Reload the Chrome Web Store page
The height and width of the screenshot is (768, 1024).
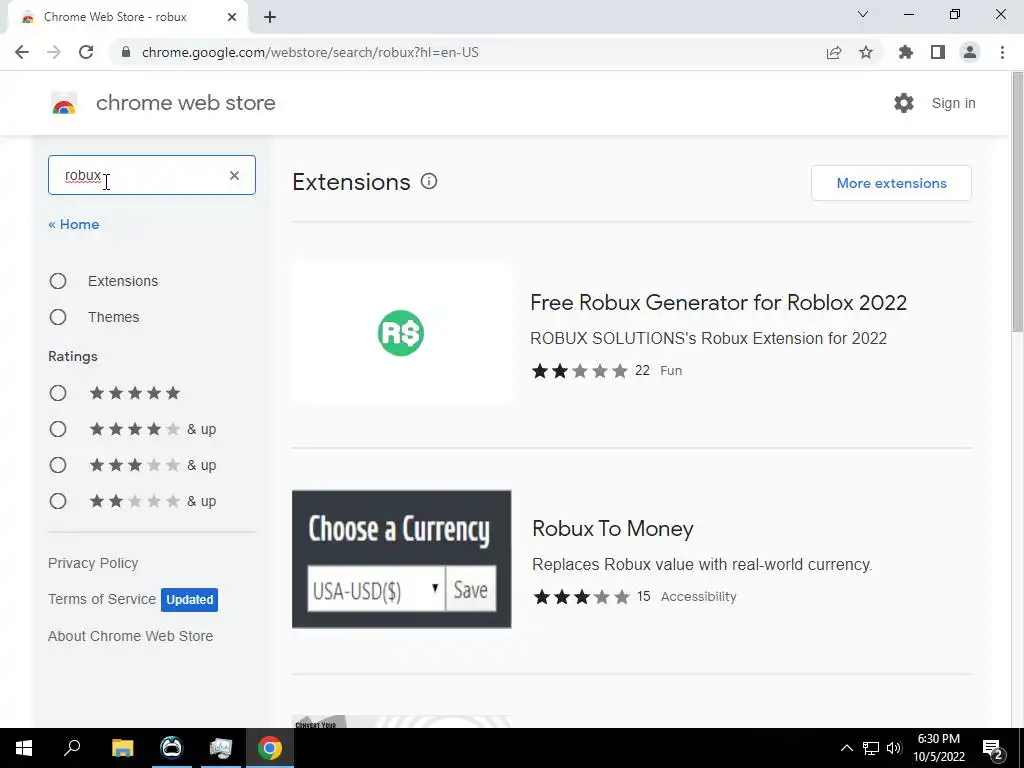86,52
